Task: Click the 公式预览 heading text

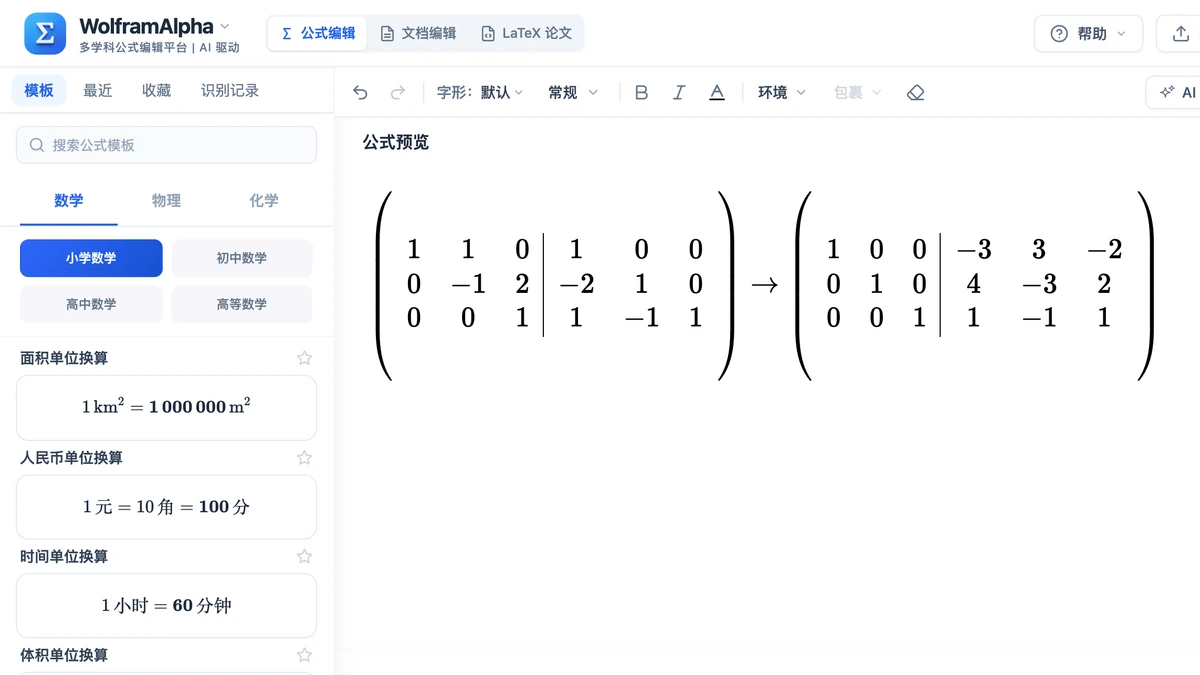Action: [396, 142]
